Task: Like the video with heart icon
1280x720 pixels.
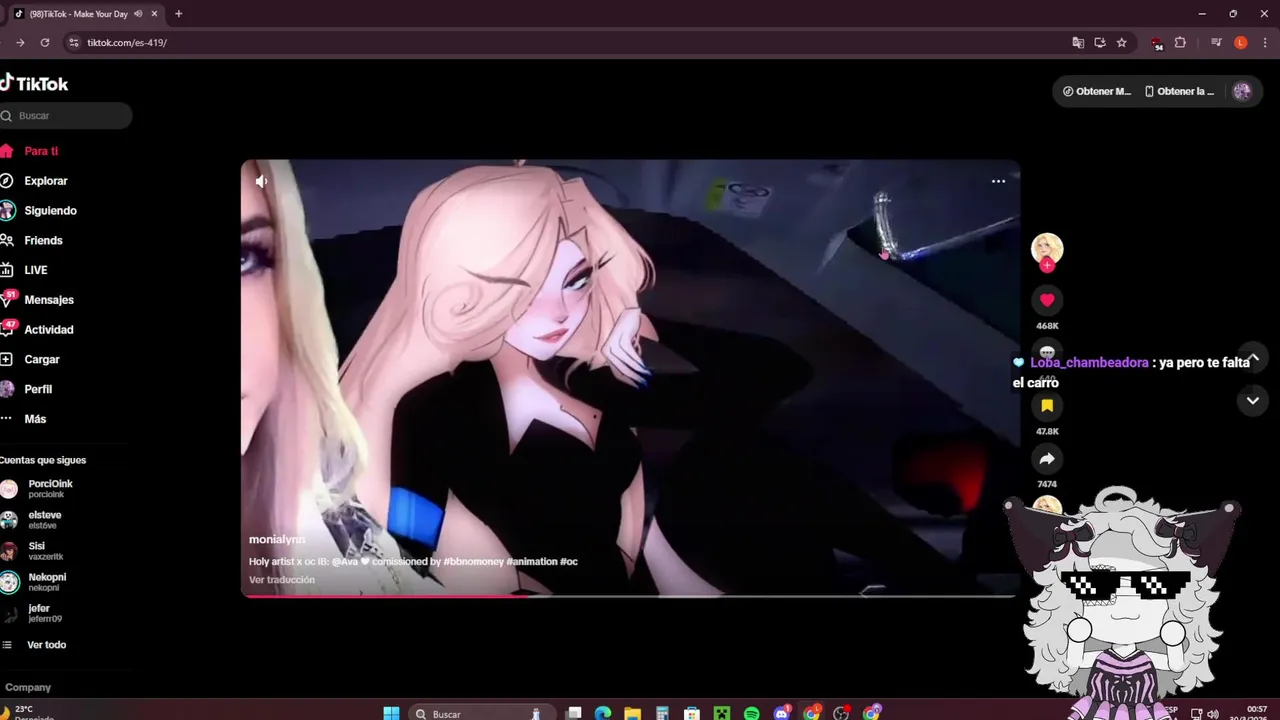Action: (x=1047, y=300)
